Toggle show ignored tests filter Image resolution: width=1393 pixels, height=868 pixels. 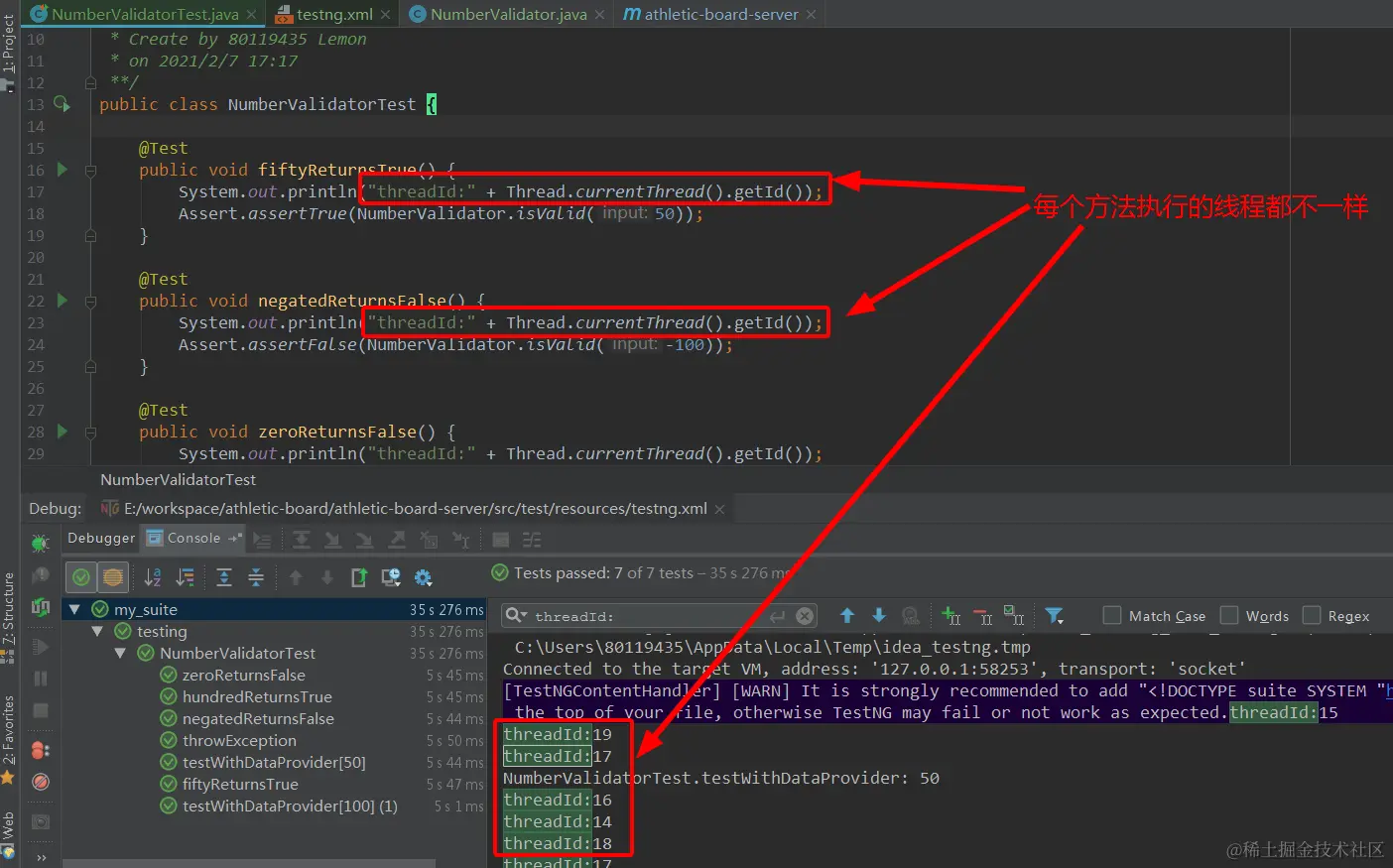pos(113,576)
